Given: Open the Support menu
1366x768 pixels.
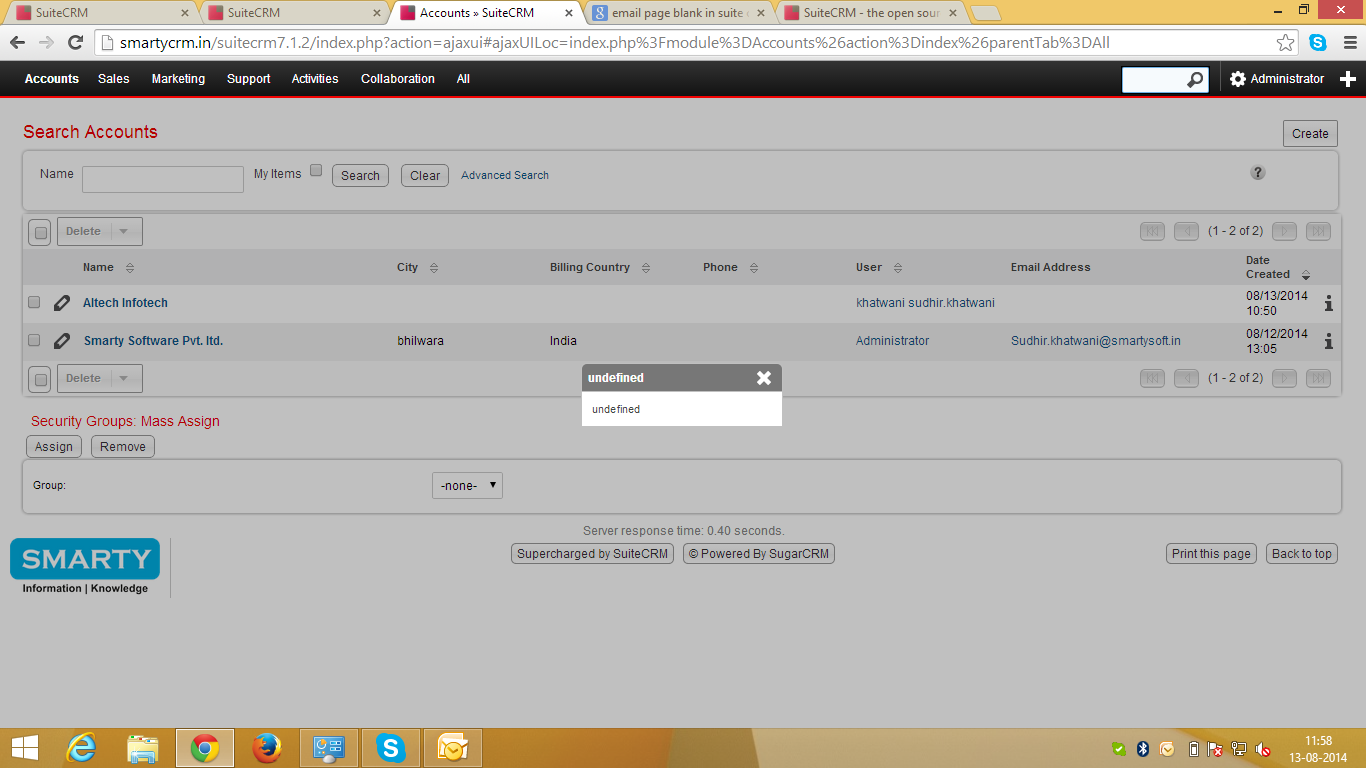Looking at the screenshot, I should pos(248,79).
